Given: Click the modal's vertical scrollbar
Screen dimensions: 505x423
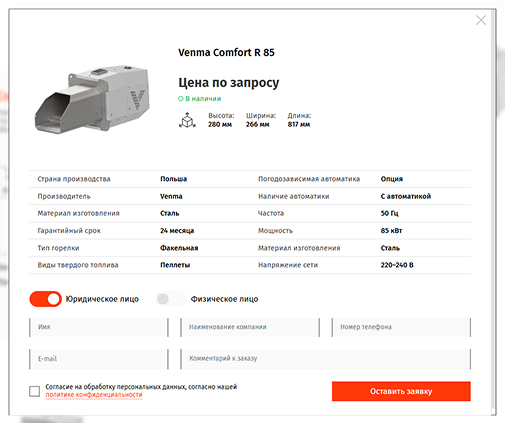Looking at the screenshot, I should tap(493, 212).
